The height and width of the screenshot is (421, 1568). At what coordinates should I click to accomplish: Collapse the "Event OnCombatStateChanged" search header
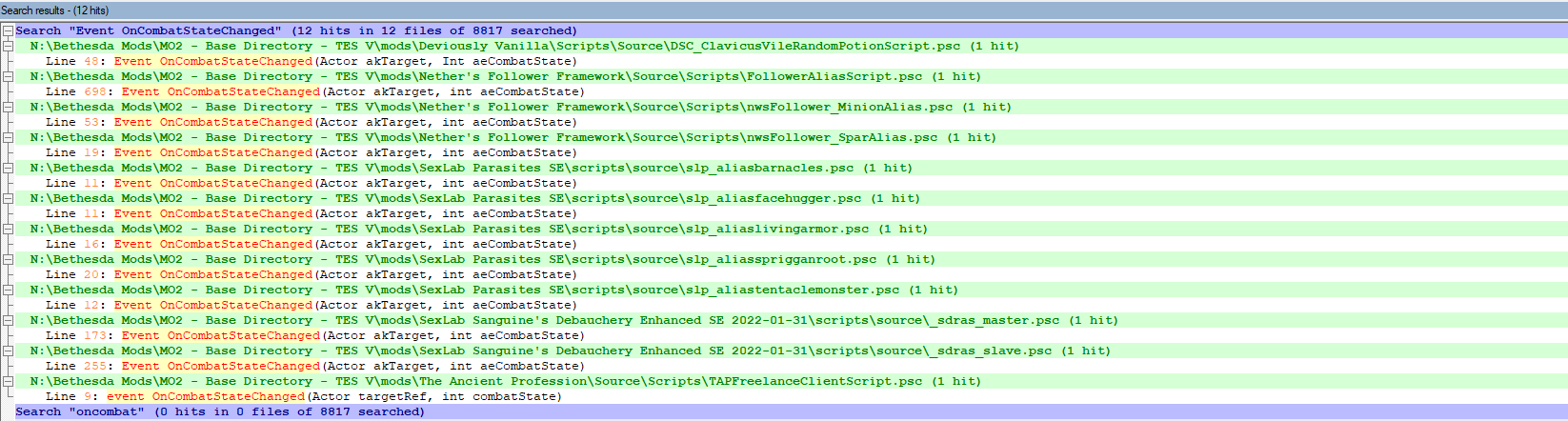click(8, 30)
